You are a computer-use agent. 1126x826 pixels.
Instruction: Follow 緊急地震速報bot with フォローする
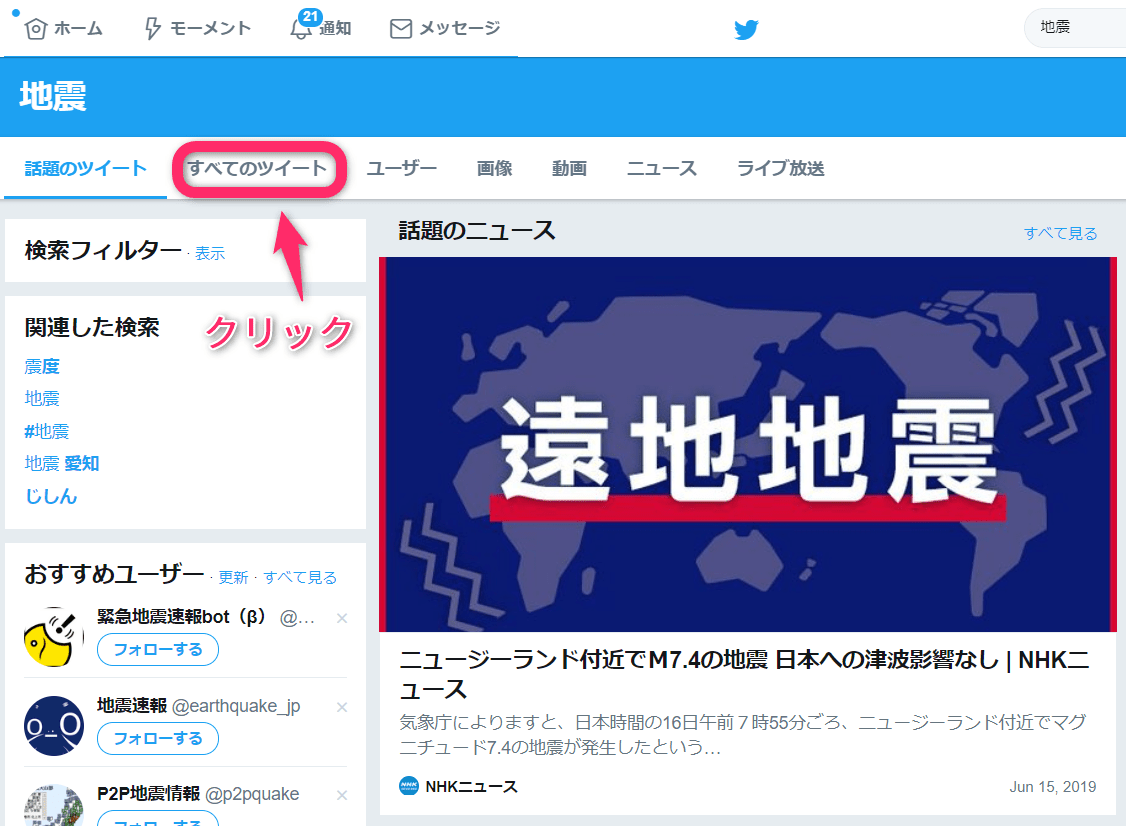158,650
